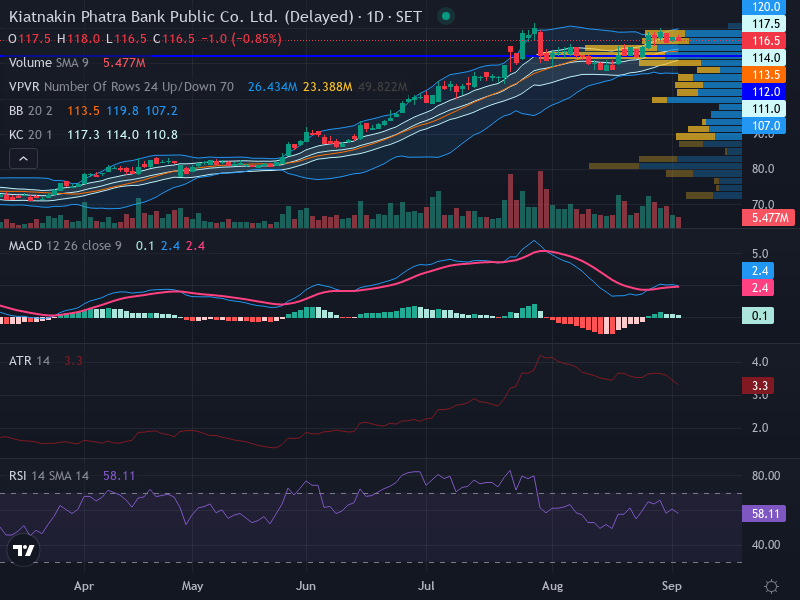Click the 114.0 price axis label

764,58
